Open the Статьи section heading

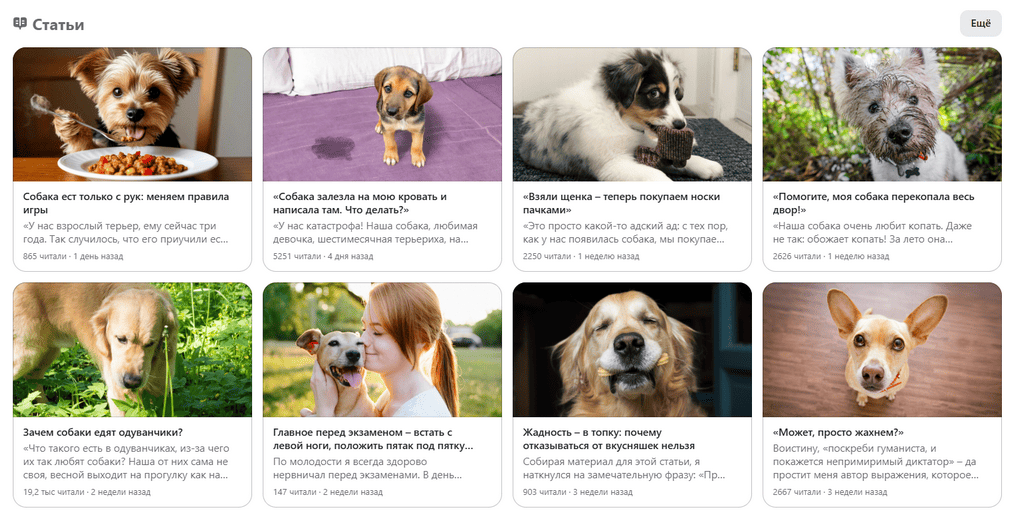(x=58, y=24)
